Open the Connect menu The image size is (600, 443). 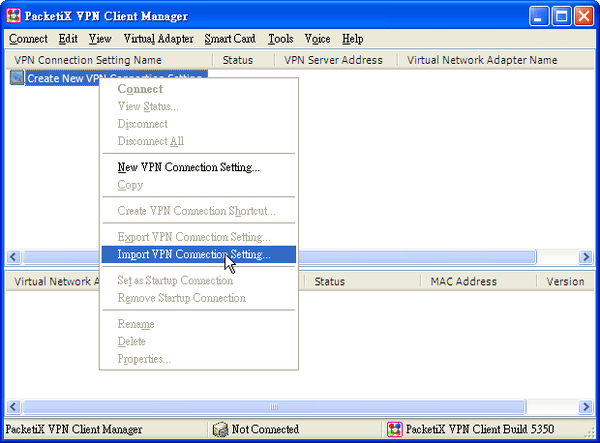[28, 39]
